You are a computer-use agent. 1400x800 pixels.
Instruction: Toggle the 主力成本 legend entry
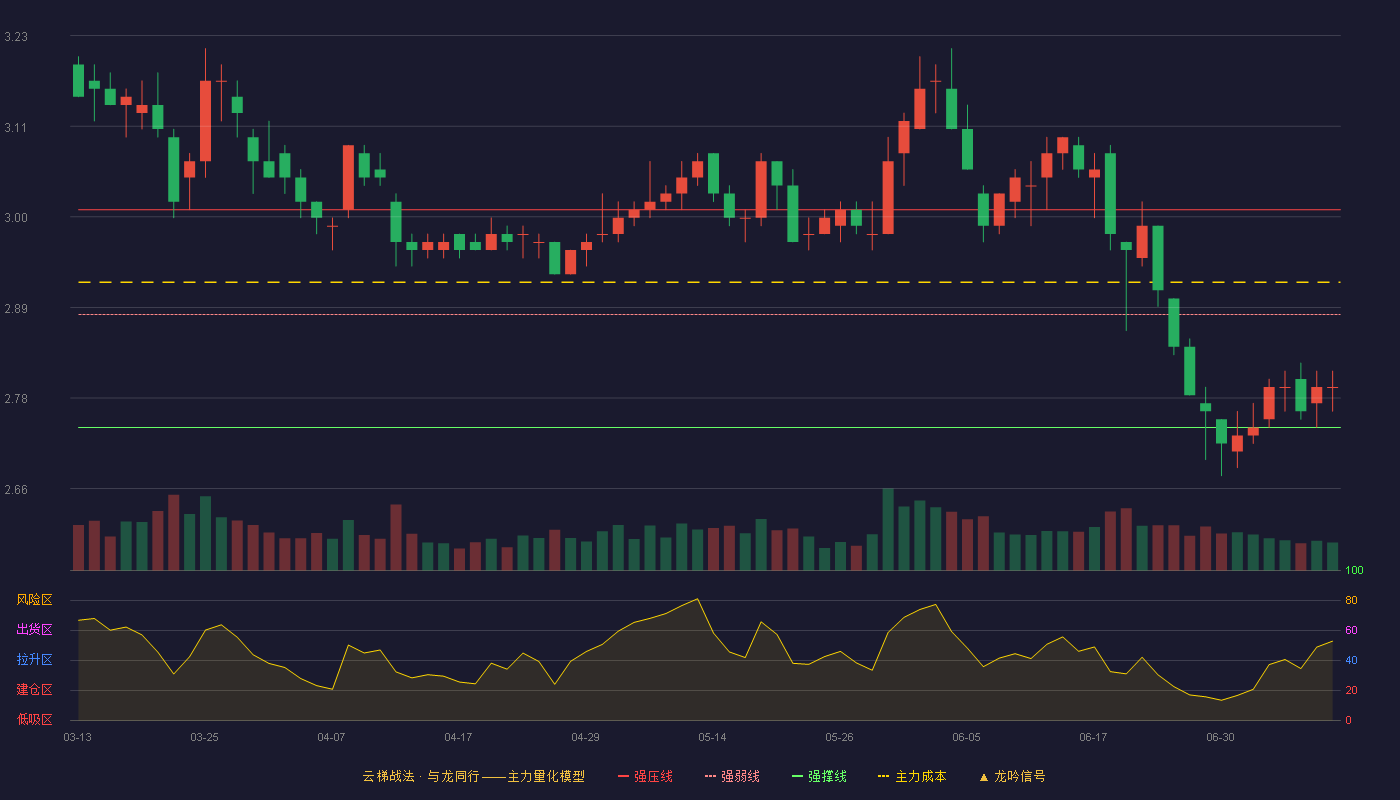[x=912, y=776]
